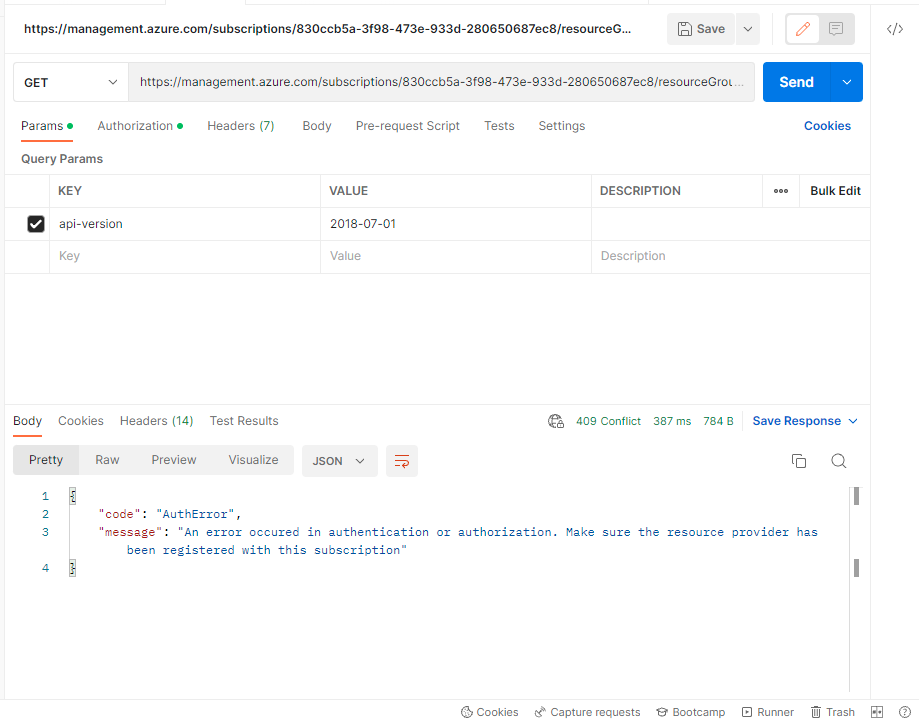Click the Cookies link beside request tabs
The height and width of the screenshot is (721, 919).
pos(827,126)
